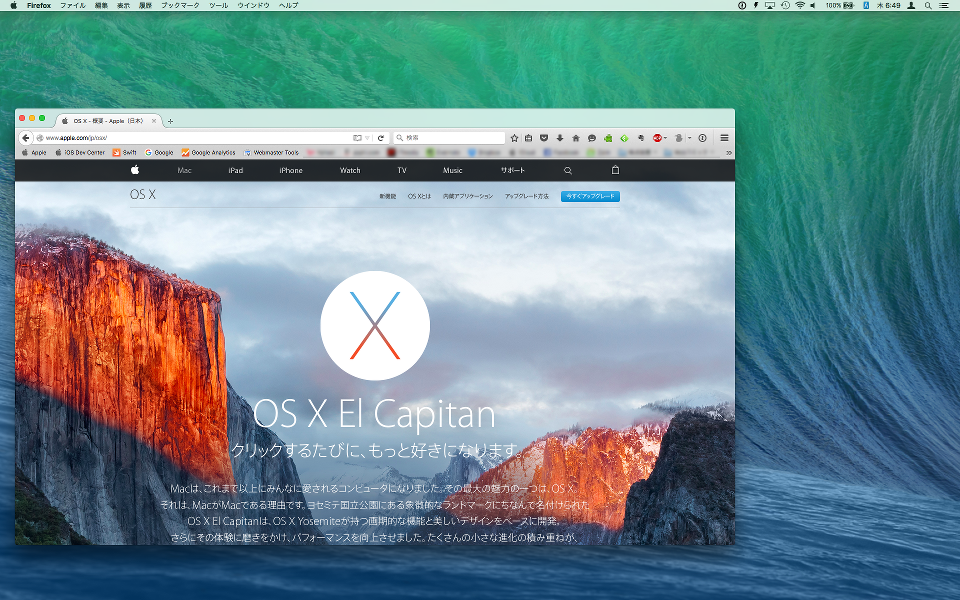The height and width of the screenshot is (600, 960).
Task: Open the Firefox hamburger menu
Action: (724, 138)
